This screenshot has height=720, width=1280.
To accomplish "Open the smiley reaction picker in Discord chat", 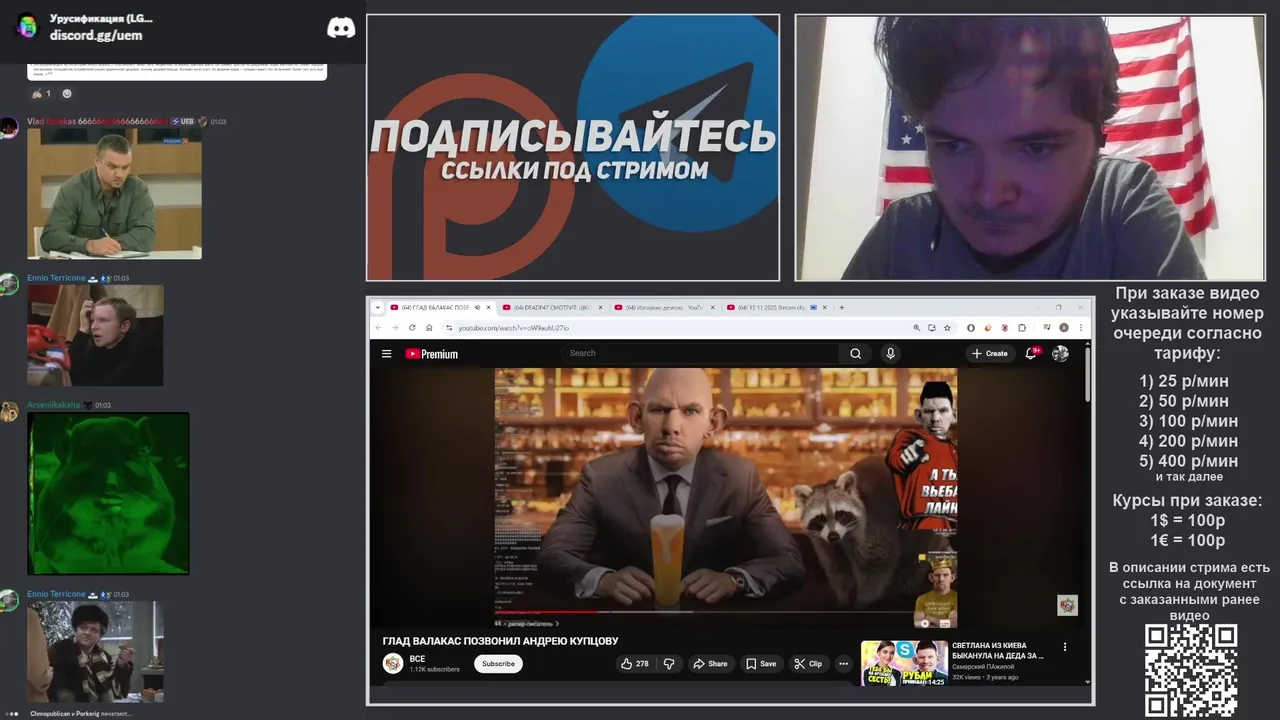I will pos(67,93).
